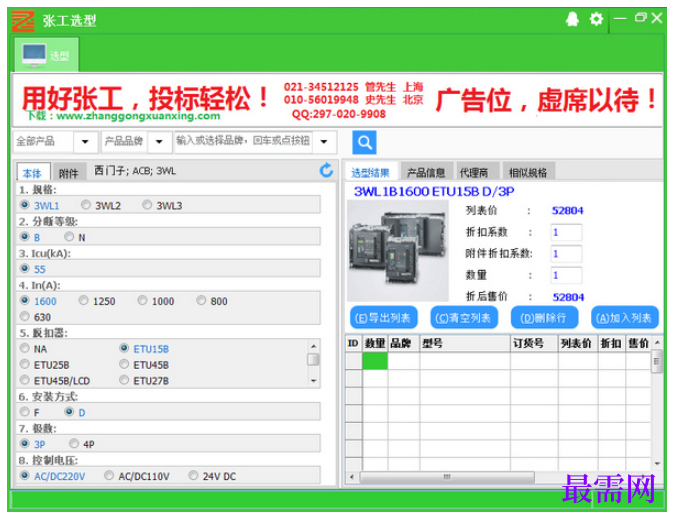Open the 相似规格 tab

tap(528, 172)
